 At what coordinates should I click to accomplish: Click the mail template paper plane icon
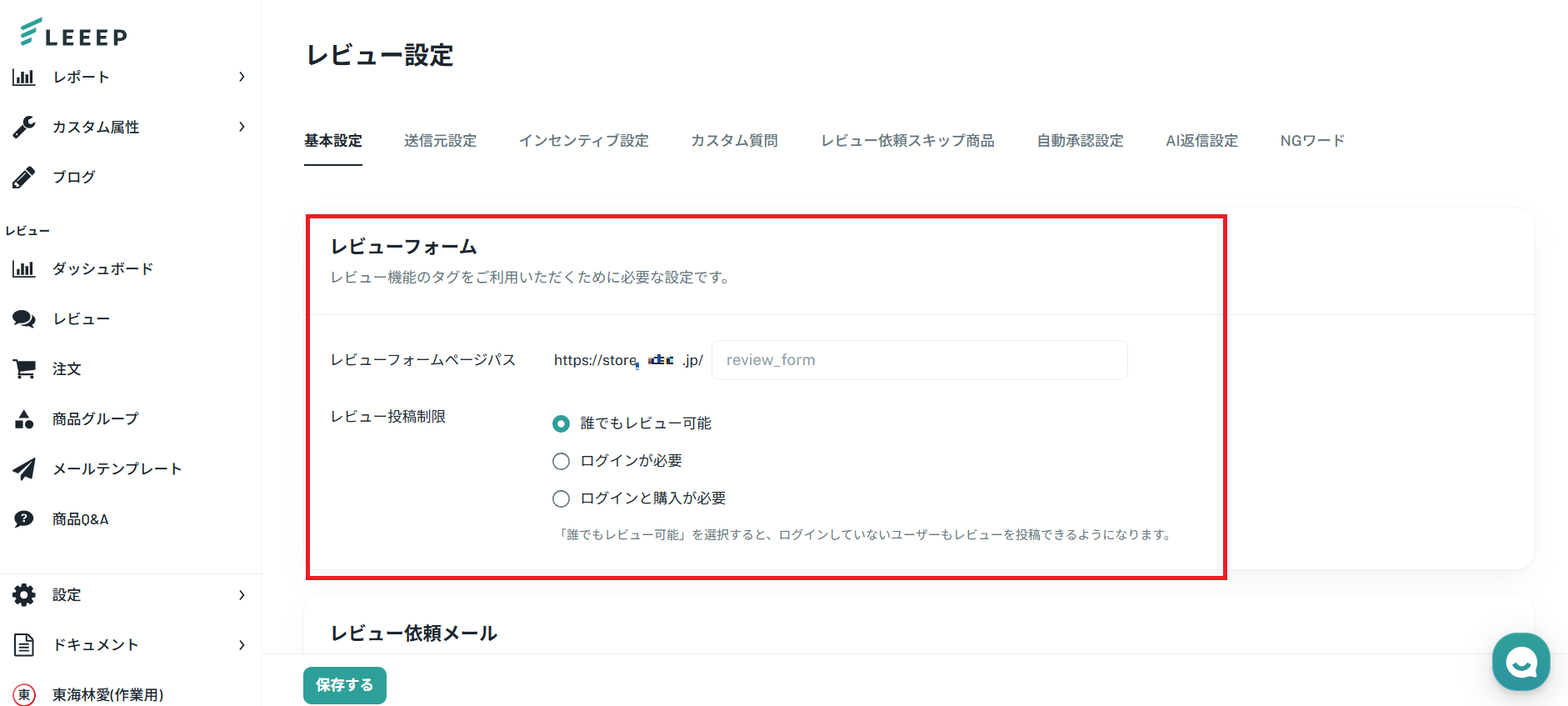pos(24,469)
